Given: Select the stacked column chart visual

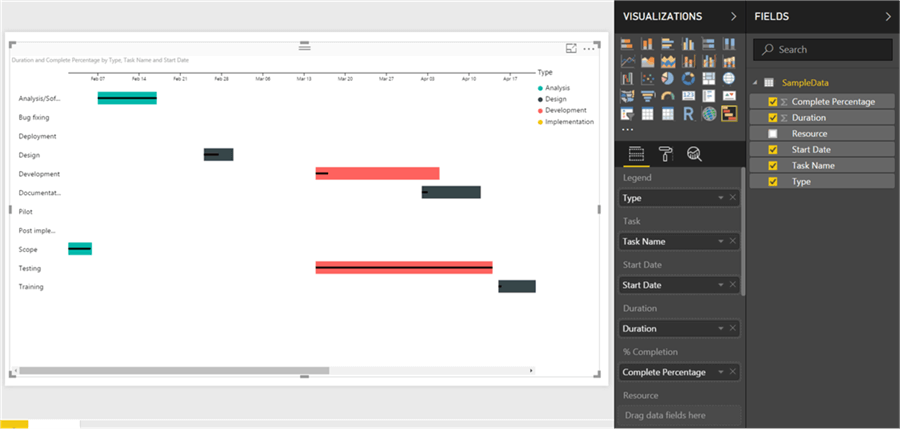Looking at the screenshot, I should point(647,44).
